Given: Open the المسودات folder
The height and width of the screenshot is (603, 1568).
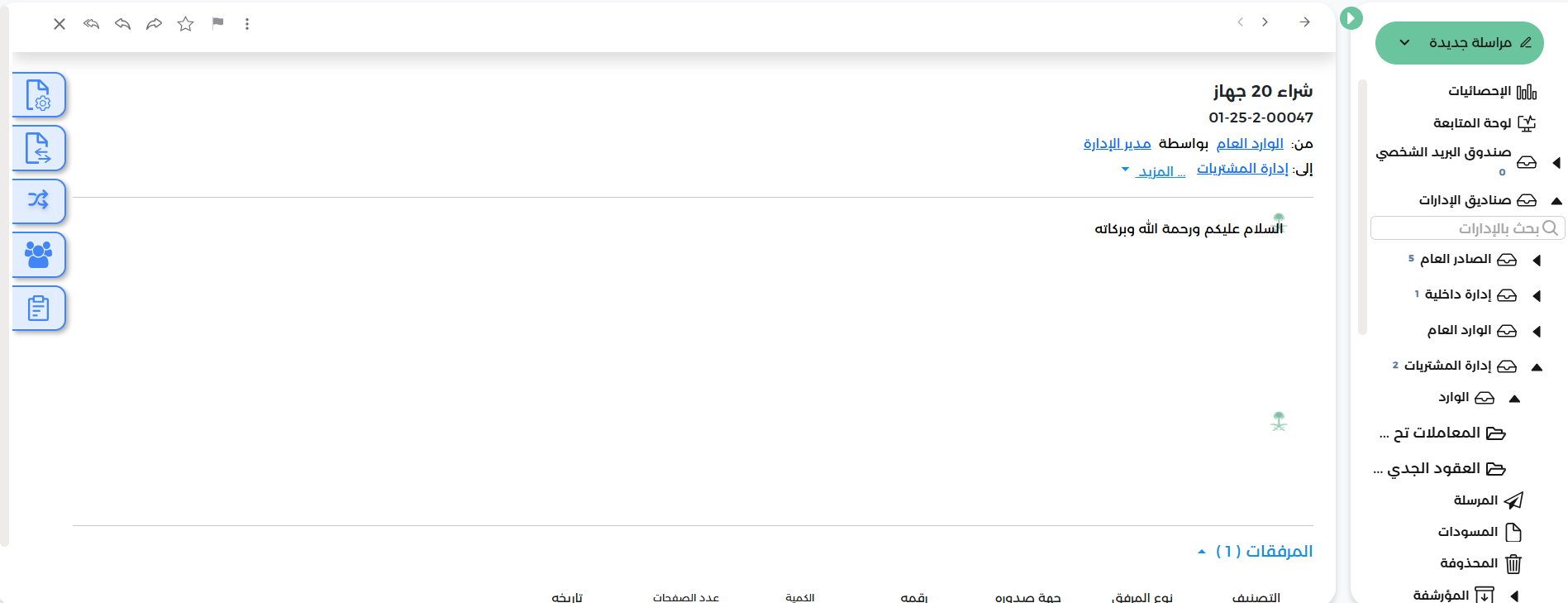Looking at the screenshot, I should coord(1480,532).
